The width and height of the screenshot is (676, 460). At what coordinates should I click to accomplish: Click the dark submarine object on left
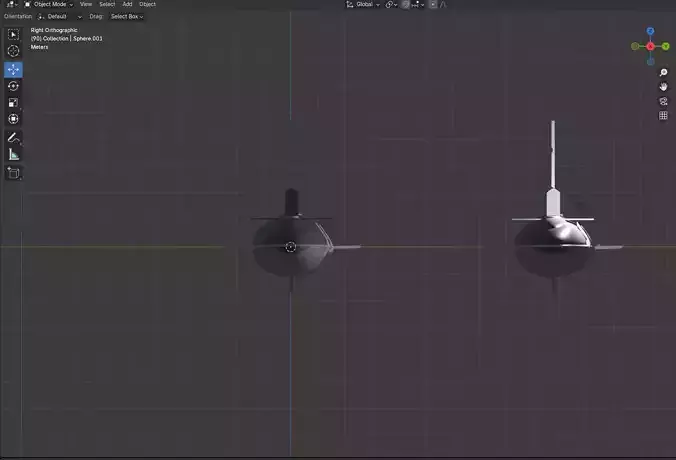[290, 246]
